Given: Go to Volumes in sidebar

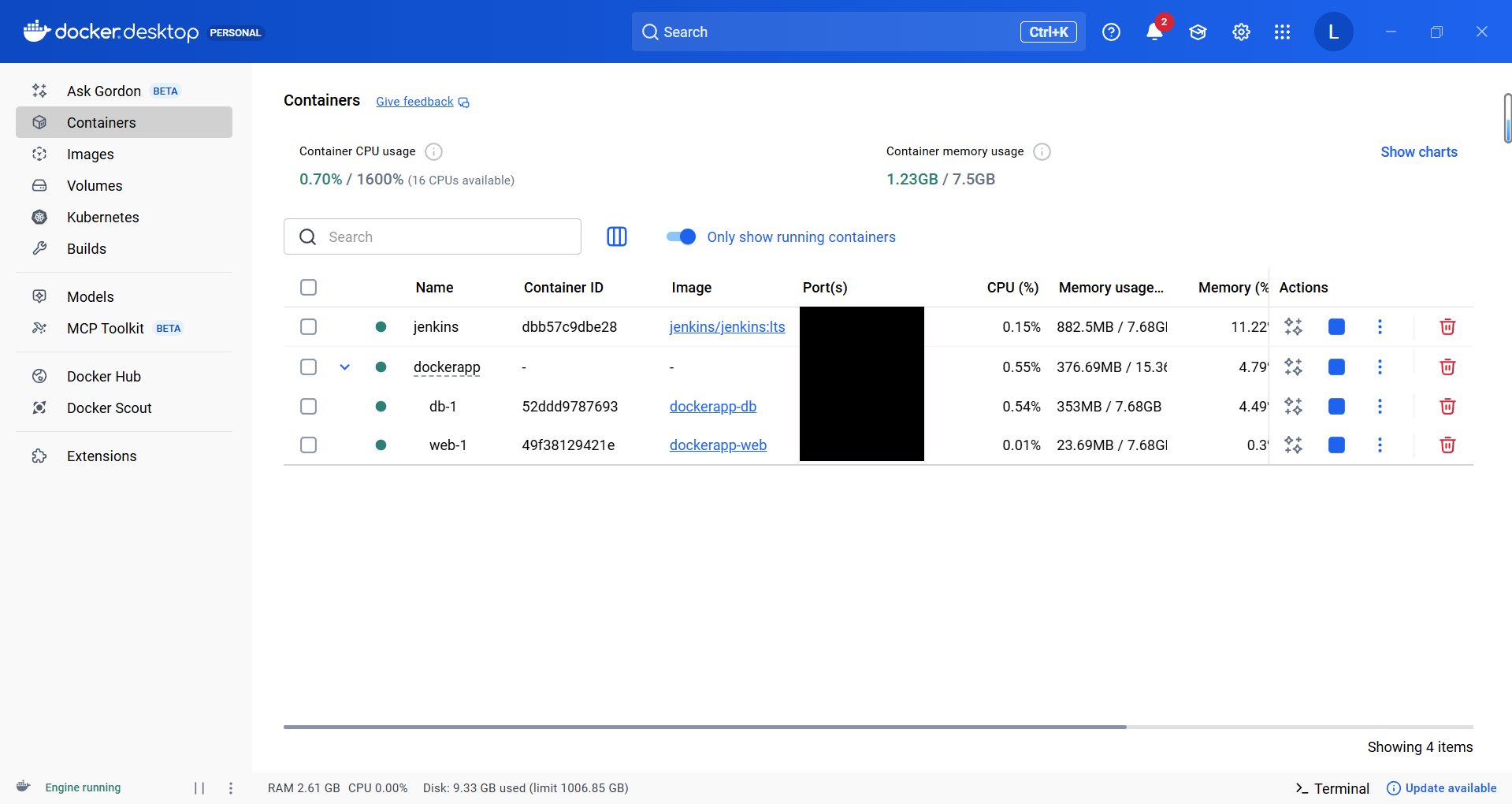Looking at the screenshot, I should [x=124, y=185].
